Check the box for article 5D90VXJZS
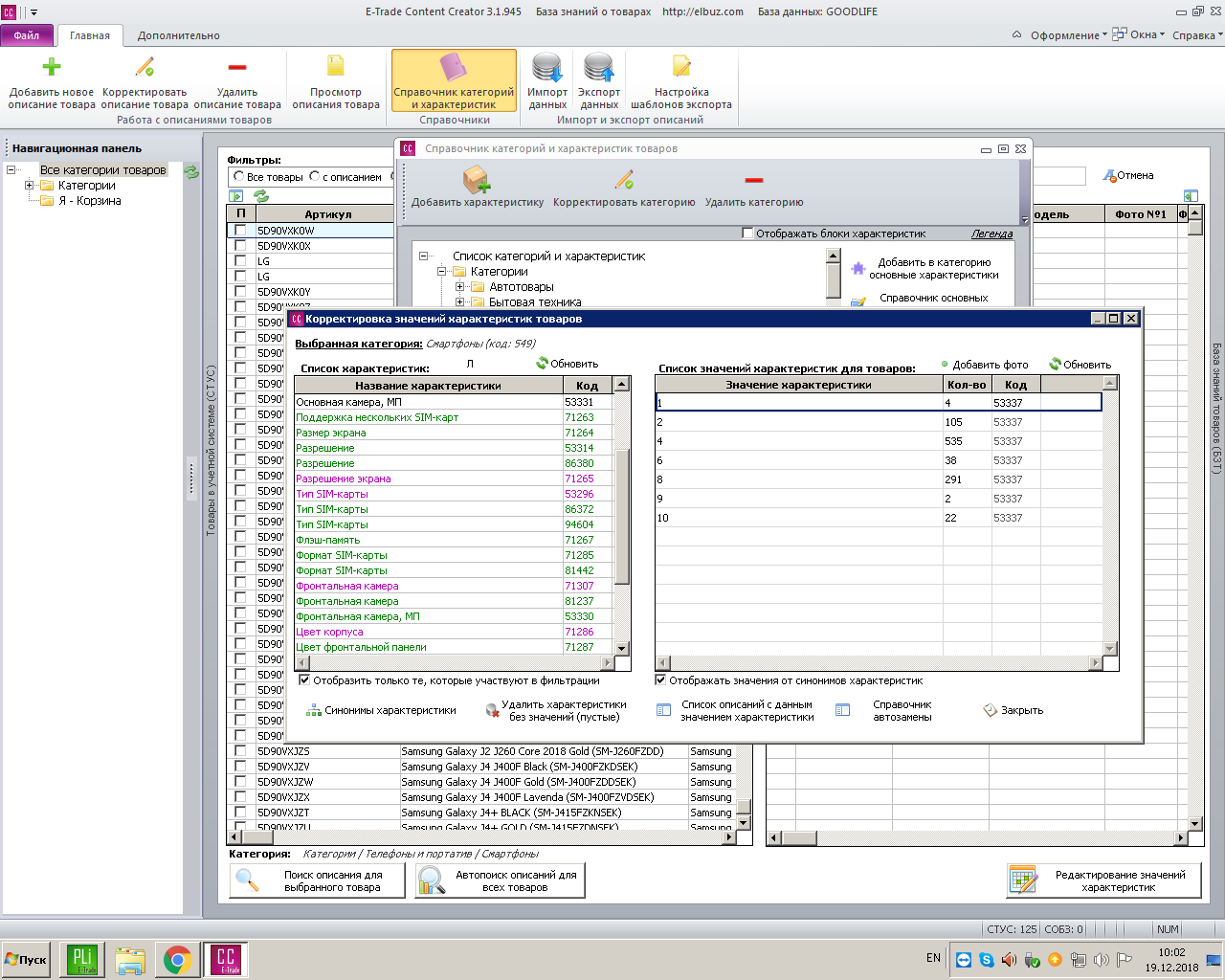Viewport: 1225px width, 980px height. pos(240,751)
